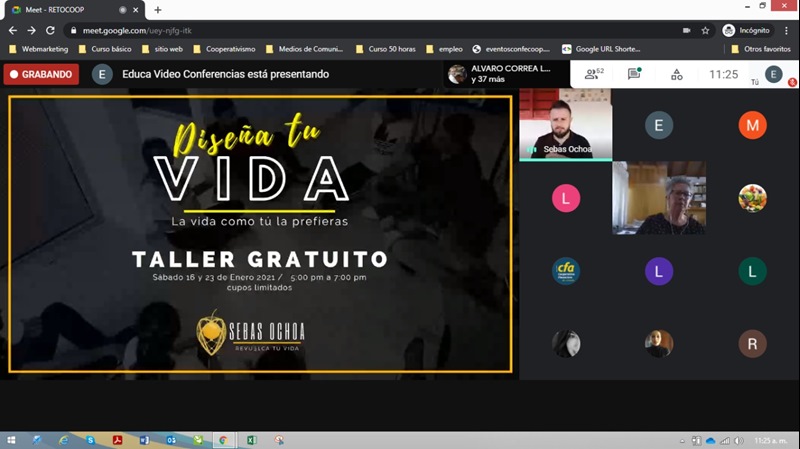This screenshot has width=800, height=449.
Task: Open the 'Medios de Comuni...' bookmark folder
Action: (x=305, y=49)
